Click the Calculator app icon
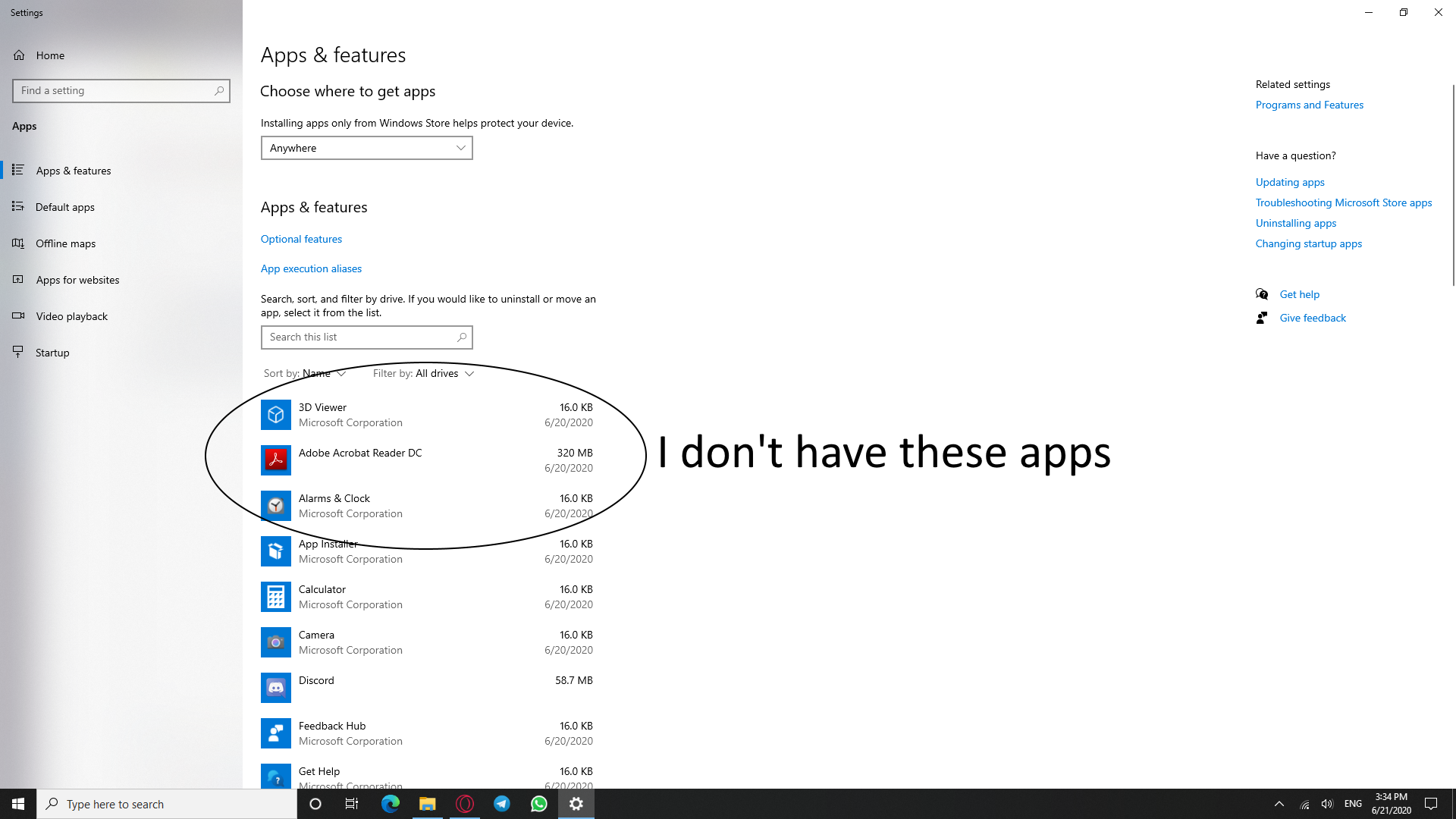The height and width of the screenshot is (819, 1456). [276, 597]
